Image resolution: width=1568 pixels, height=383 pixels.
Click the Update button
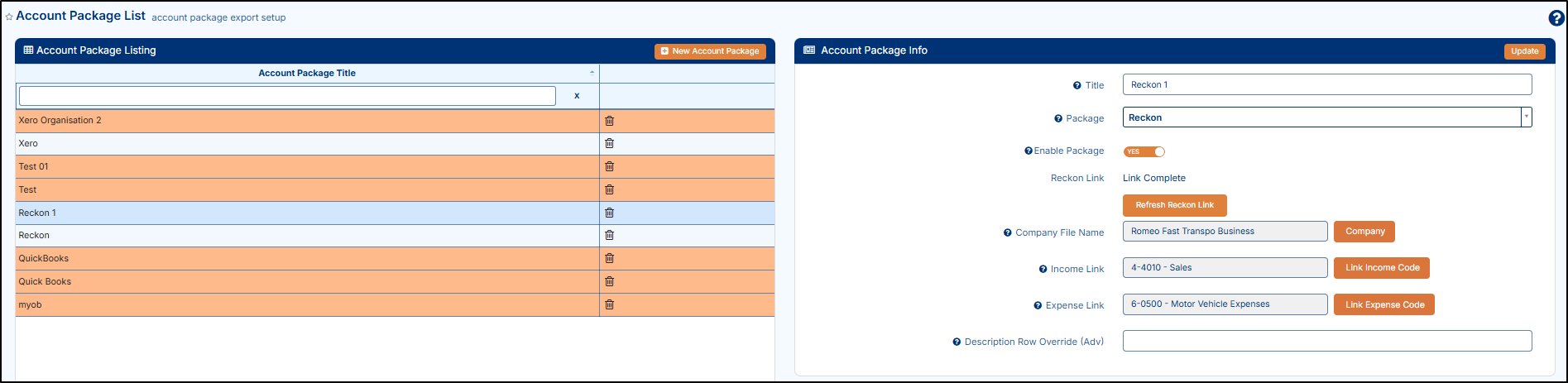click(1524, 51)
